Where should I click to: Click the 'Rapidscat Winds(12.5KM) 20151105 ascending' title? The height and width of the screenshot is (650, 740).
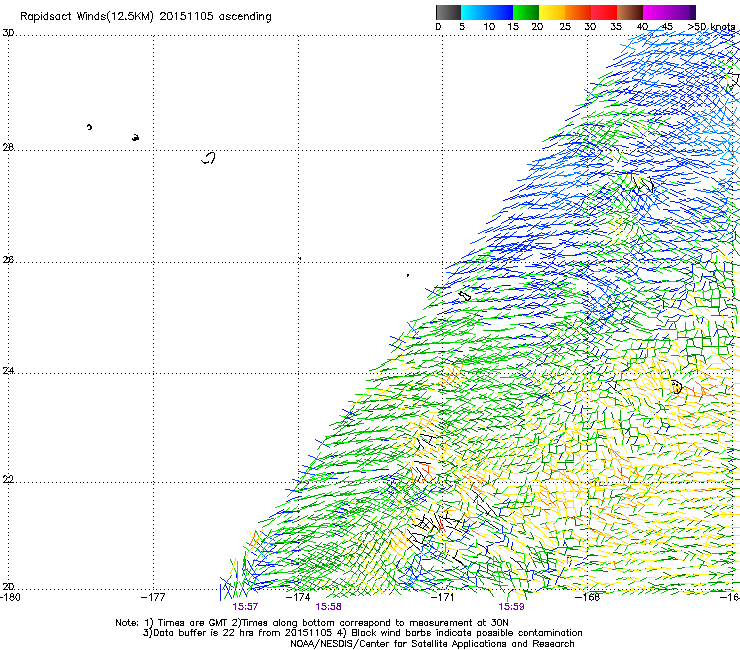coord(145,17)
